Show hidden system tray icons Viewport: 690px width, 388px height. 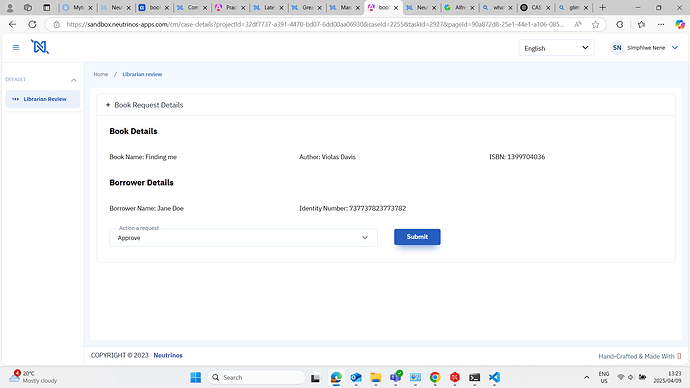(587, 377)
